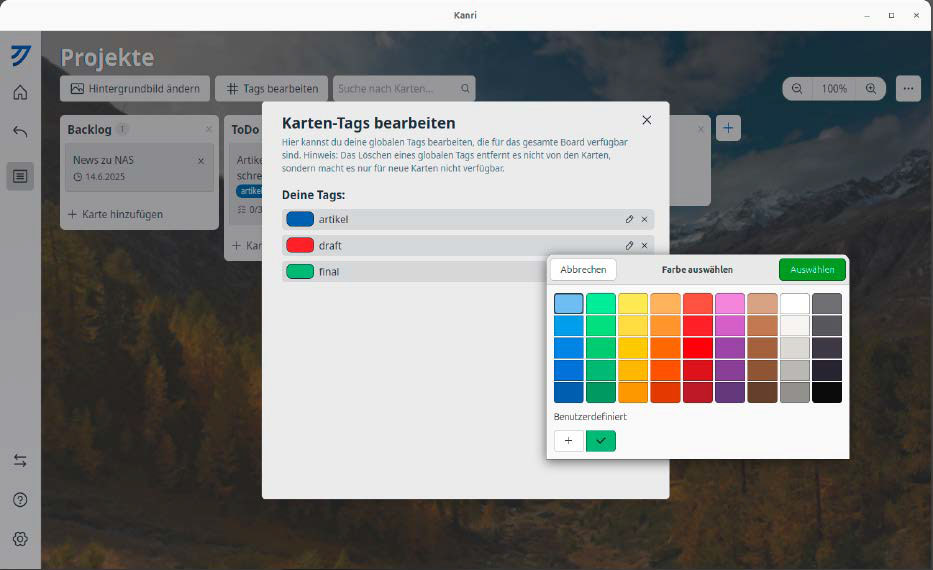Add a custom color with plus button
This screenshot has height=570, width=933.
[569, 441]
